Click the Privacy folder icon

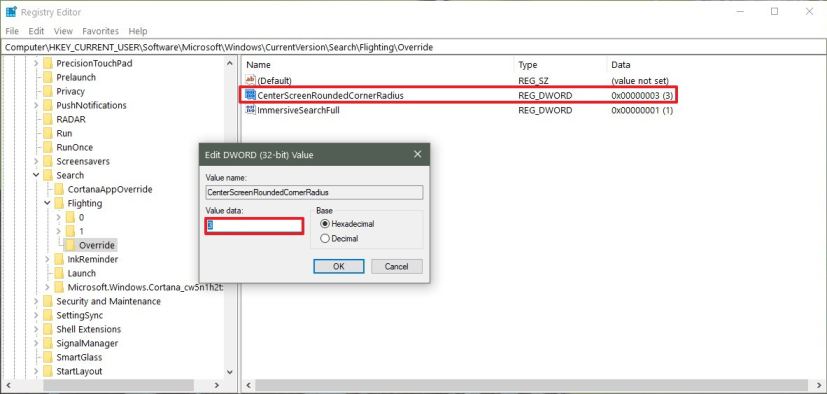(48, 91)
